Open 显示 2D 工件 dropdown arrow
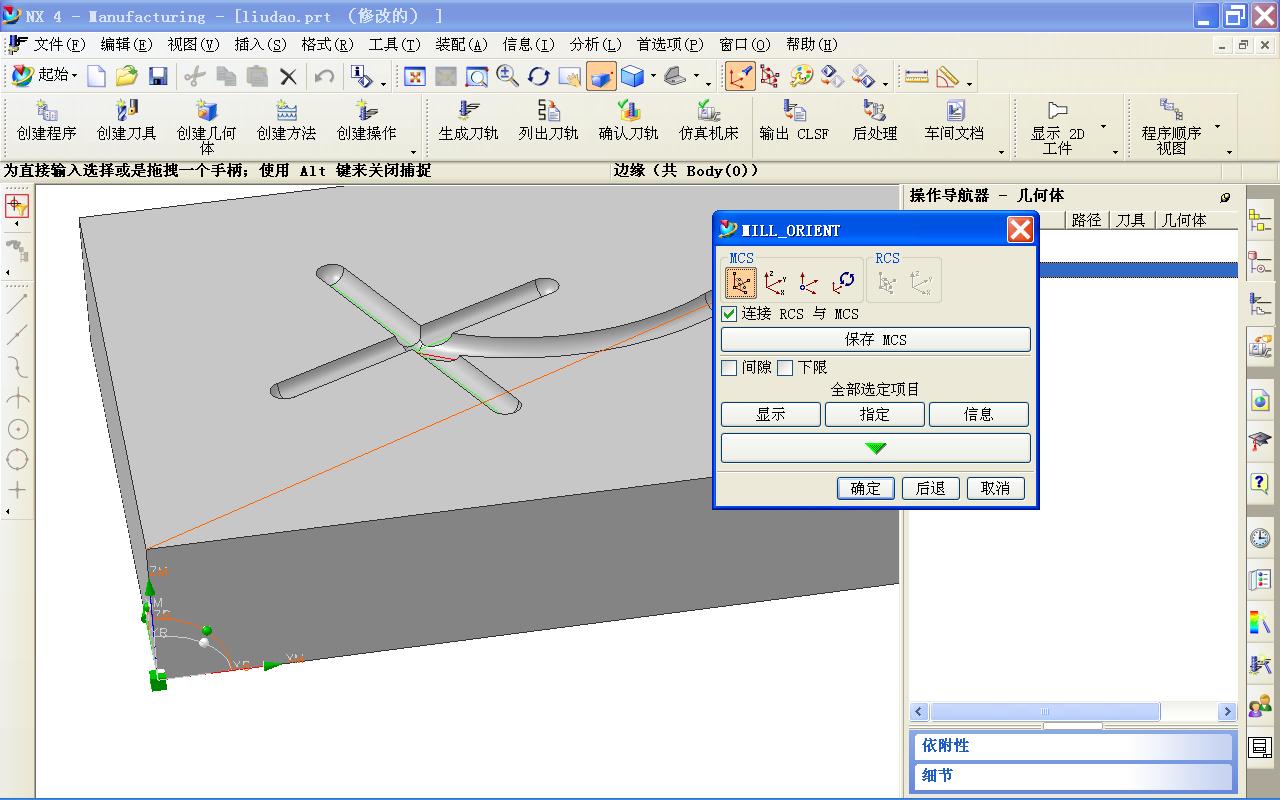Viewport: 1280px width, 800px height. click(1103, 126)
